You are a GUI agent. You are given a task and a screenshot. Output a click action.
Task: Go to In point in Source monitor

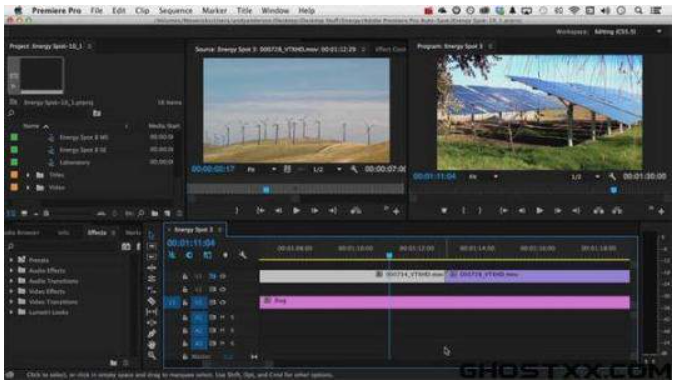pyautogui.click(x=260, y=211)
